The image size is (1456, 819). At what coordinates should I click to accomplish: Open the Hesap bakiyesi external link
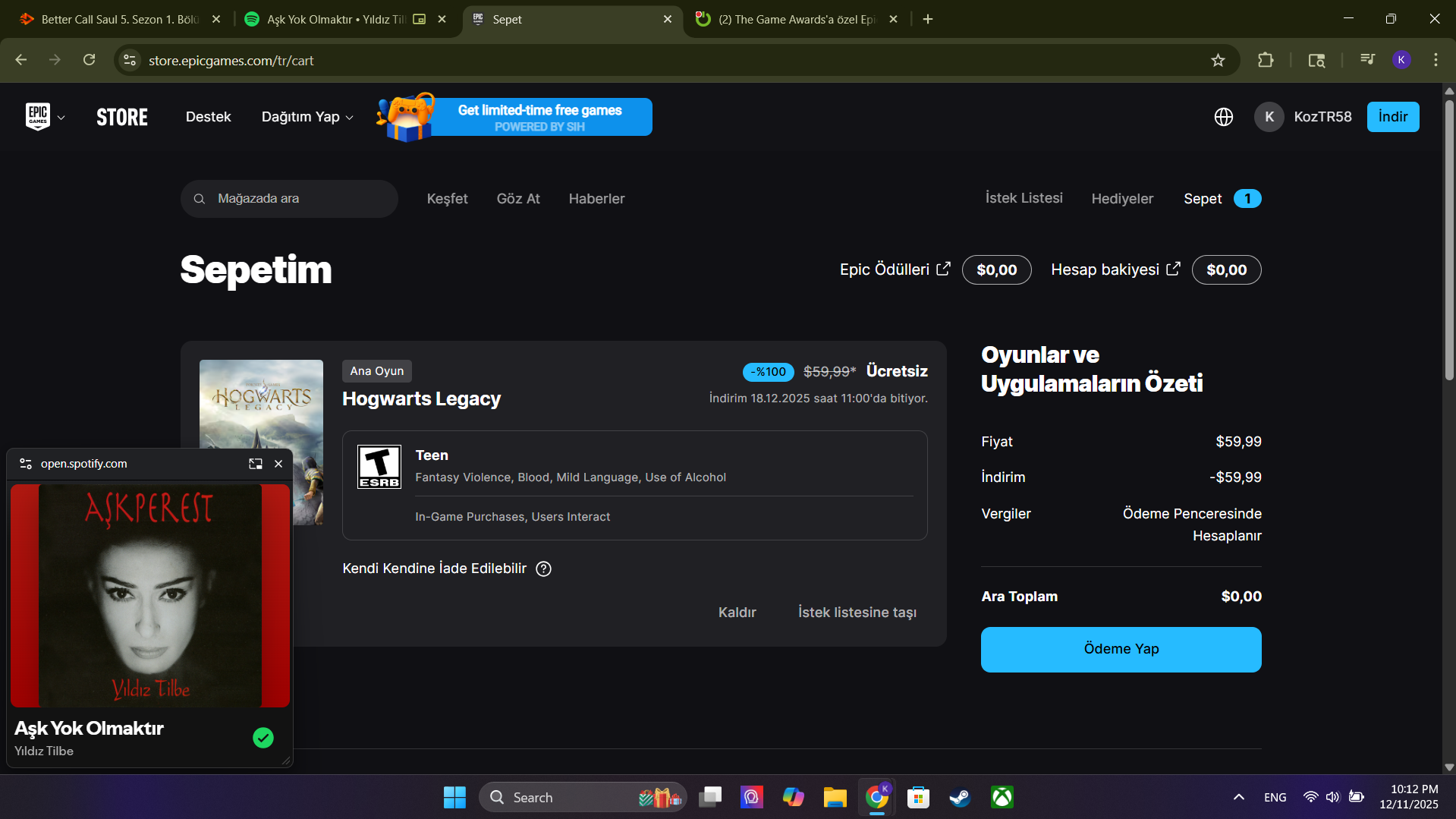tap(1115, 269)
